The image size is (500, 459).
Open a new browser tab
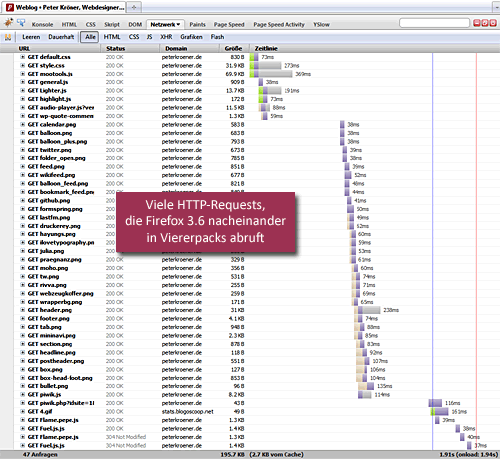(x=134, y=7)
